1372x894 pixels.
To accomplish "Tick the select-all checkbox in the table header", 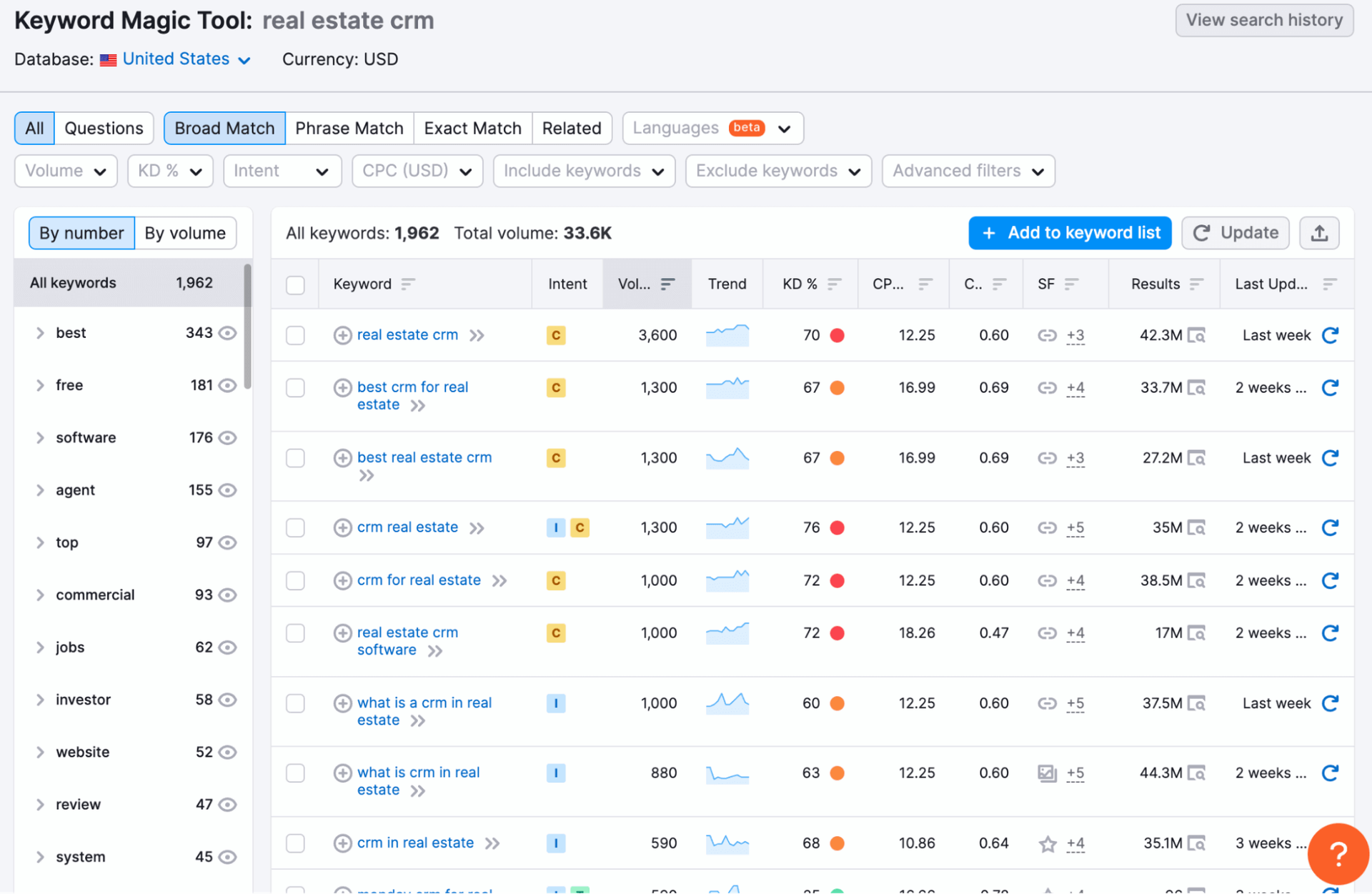I will pyautogui.click(x=295, y=284).
